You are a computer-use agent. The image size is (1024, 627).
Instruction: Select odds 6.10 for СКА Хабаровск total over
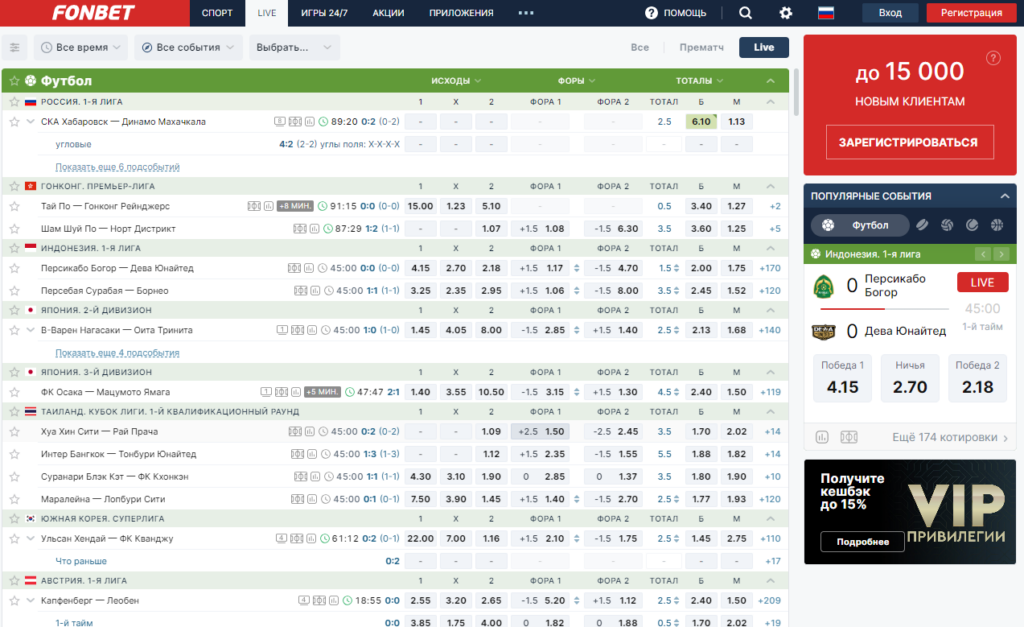coord(701,121)
